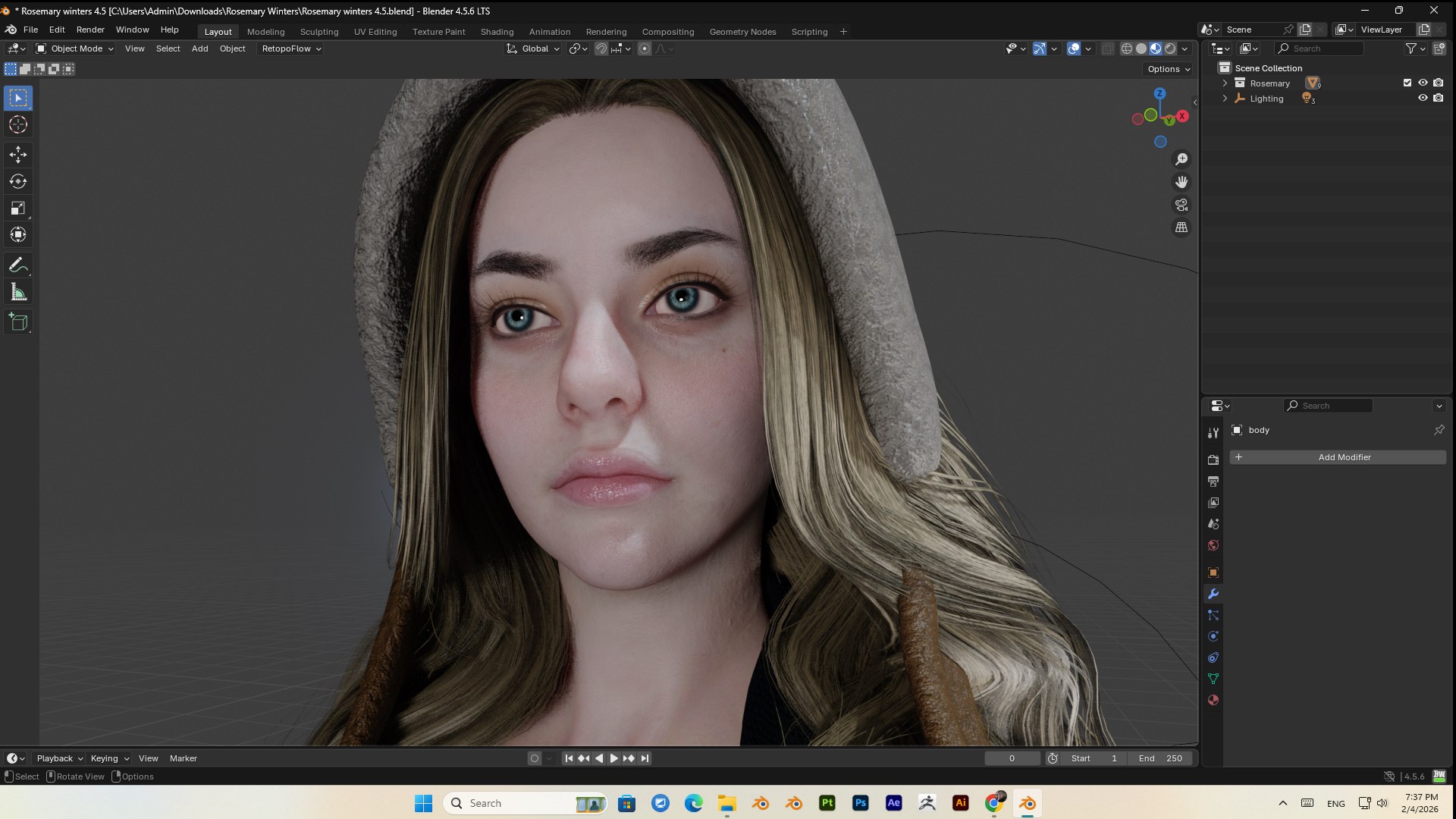Open the viewport Options dropdown
This screenshot has width=1456, height=819.
[x=1169, y=69]
